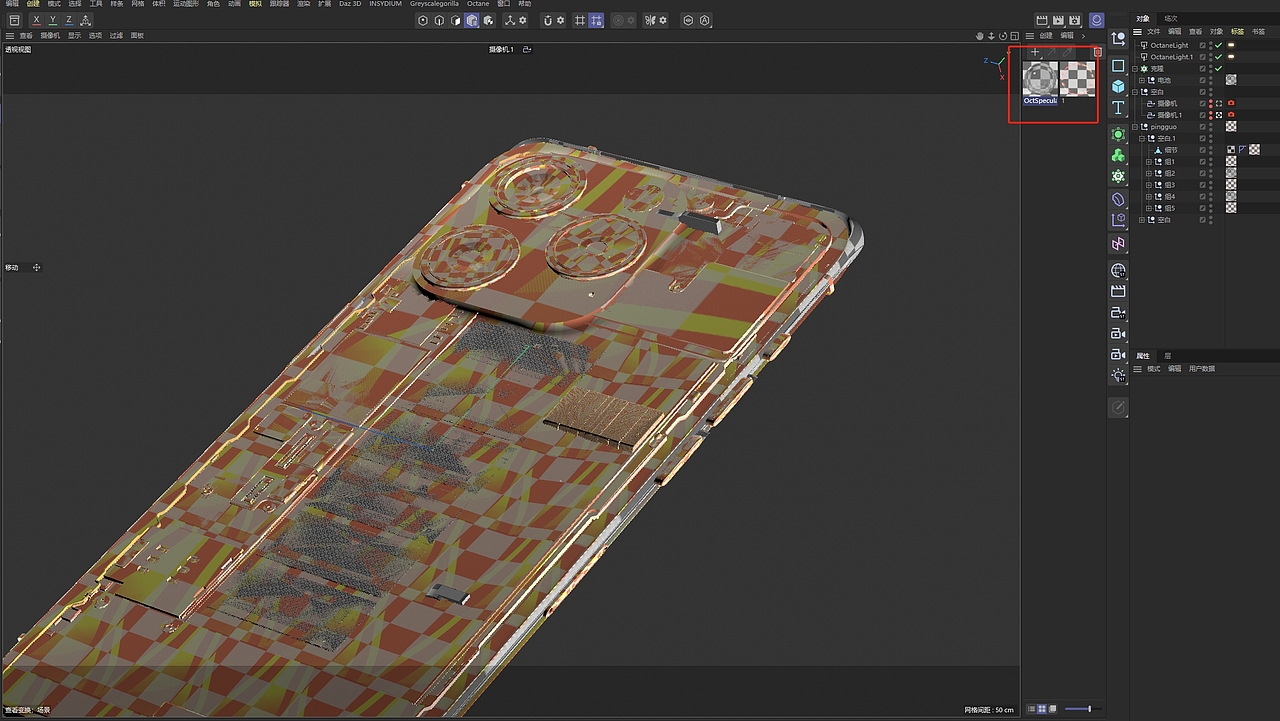
Task: Expand the 电池 object
Action: [x=1142, y=80]
